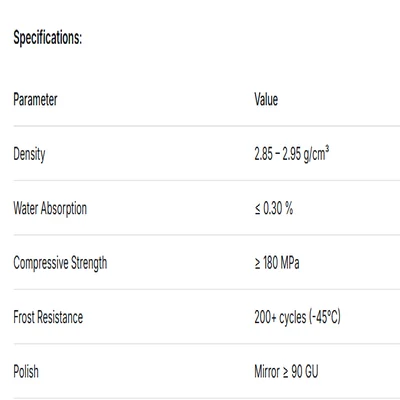
Task: Click the Specifications heading
Action: coord(47,38)
